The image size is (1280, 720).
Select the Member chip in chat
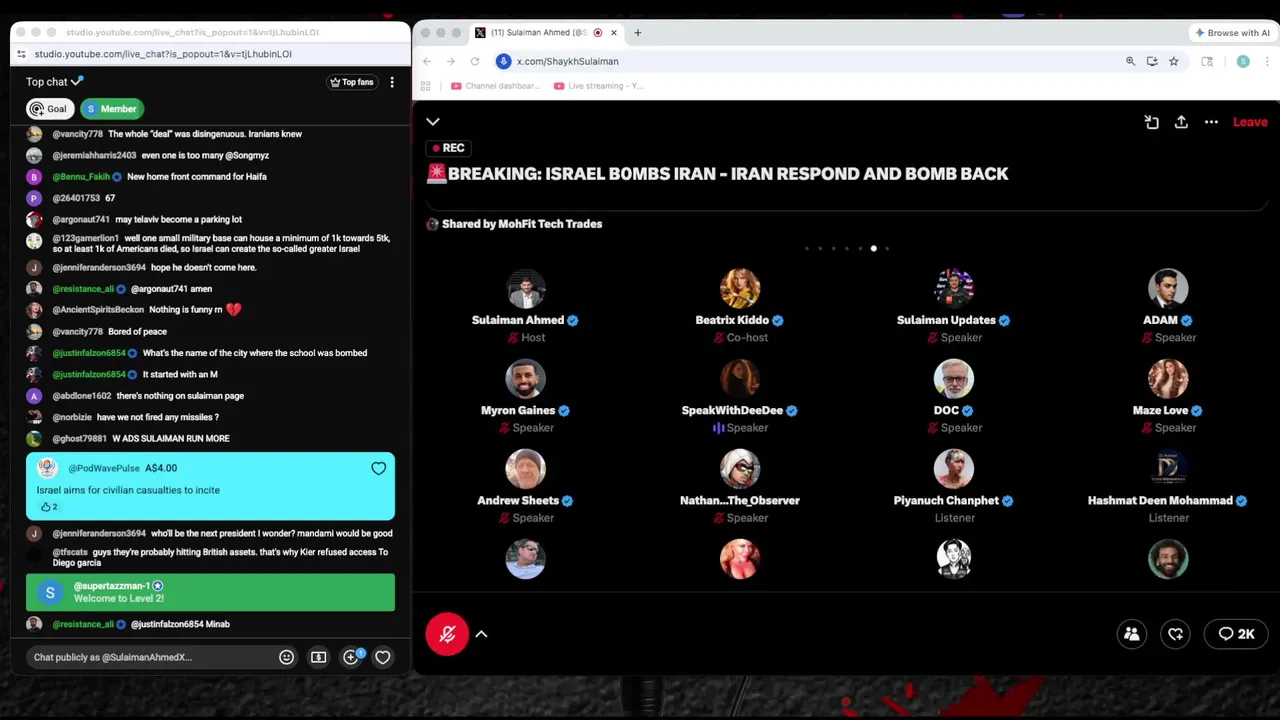112,109
